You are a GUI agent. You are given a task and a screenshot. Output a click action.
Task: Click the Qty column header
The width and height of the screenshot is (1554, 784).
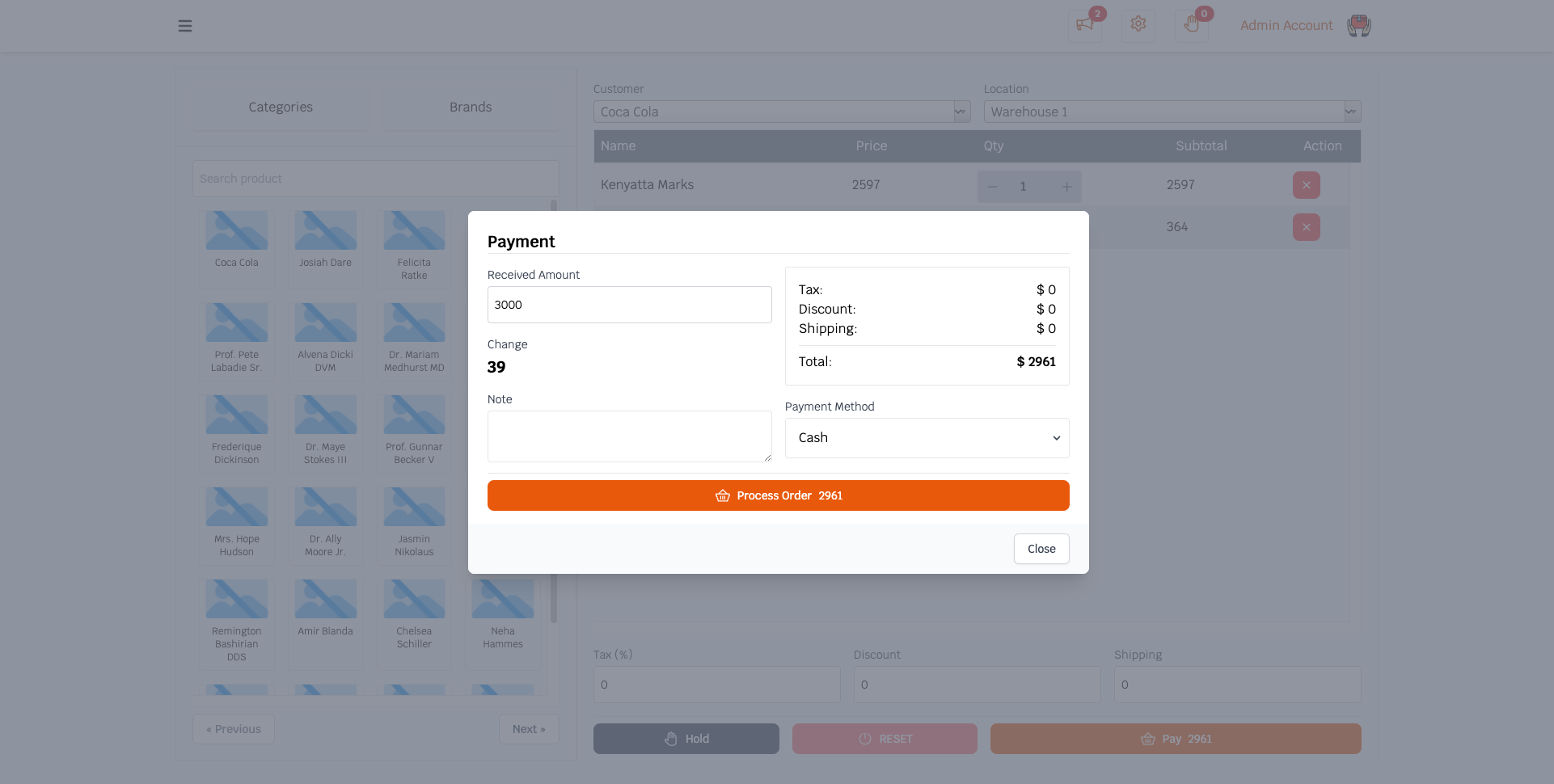pos(994,146)
